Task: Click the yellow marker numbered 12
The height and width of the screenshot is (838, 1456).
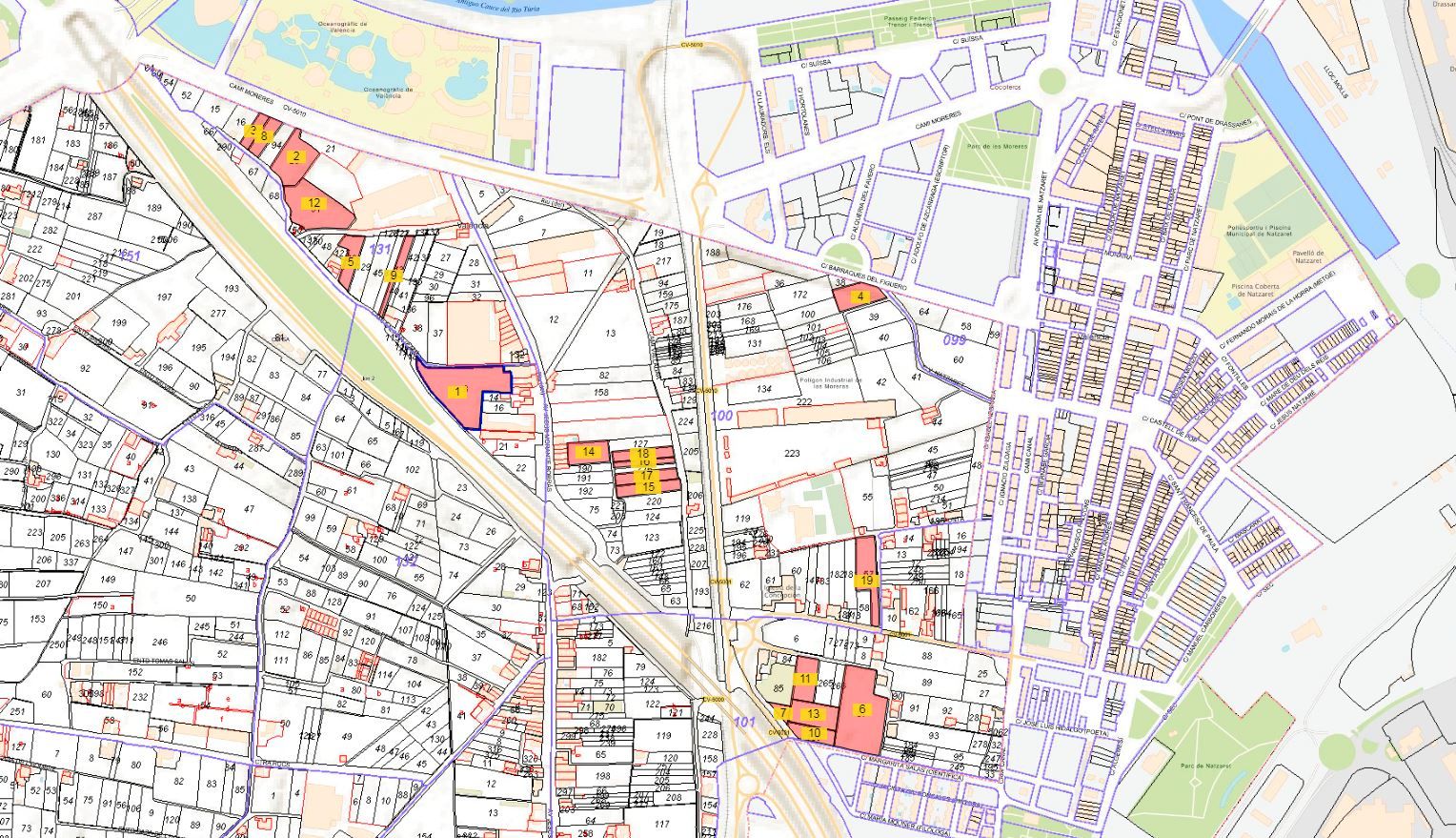Action: [313, 203]
